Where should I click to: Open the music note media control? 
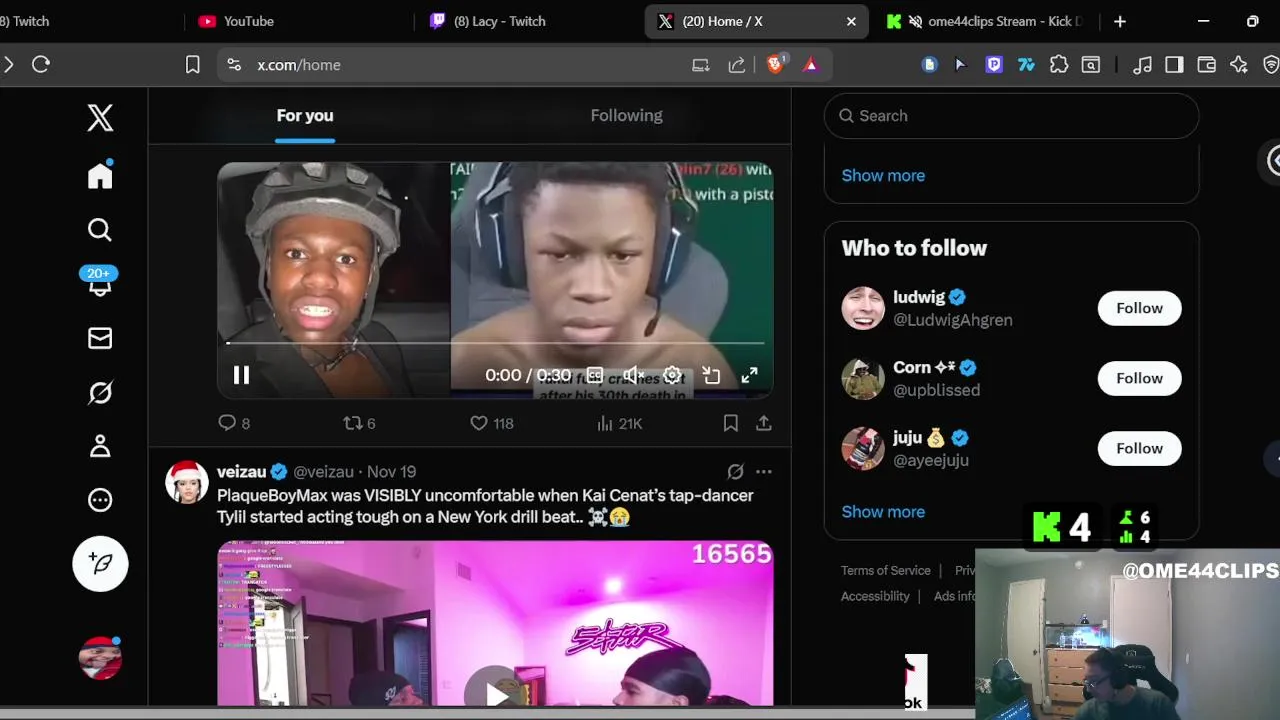tap(1142, 64)
